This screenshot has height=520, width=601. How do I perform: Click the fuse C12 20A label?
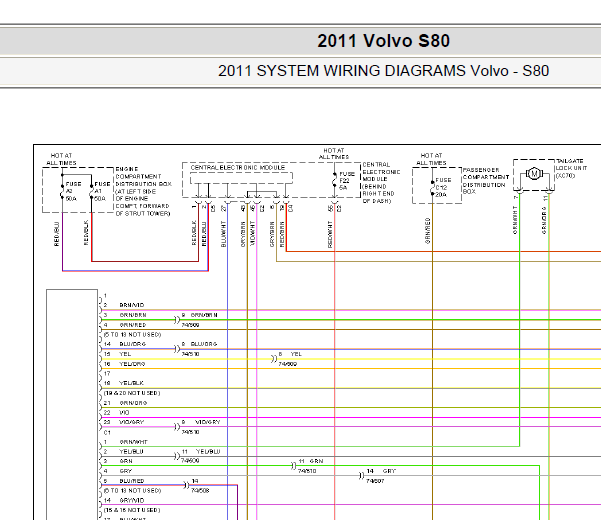pyautogui.click(x=442, y=187)
